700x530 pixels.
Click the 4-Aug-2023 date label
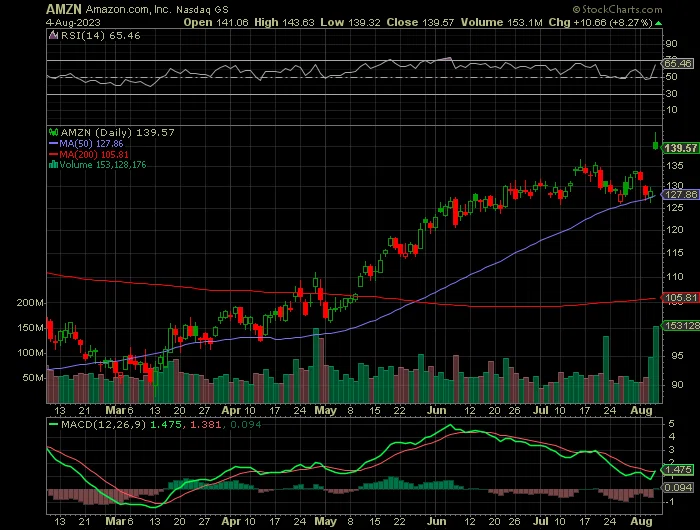coord(73,22)
